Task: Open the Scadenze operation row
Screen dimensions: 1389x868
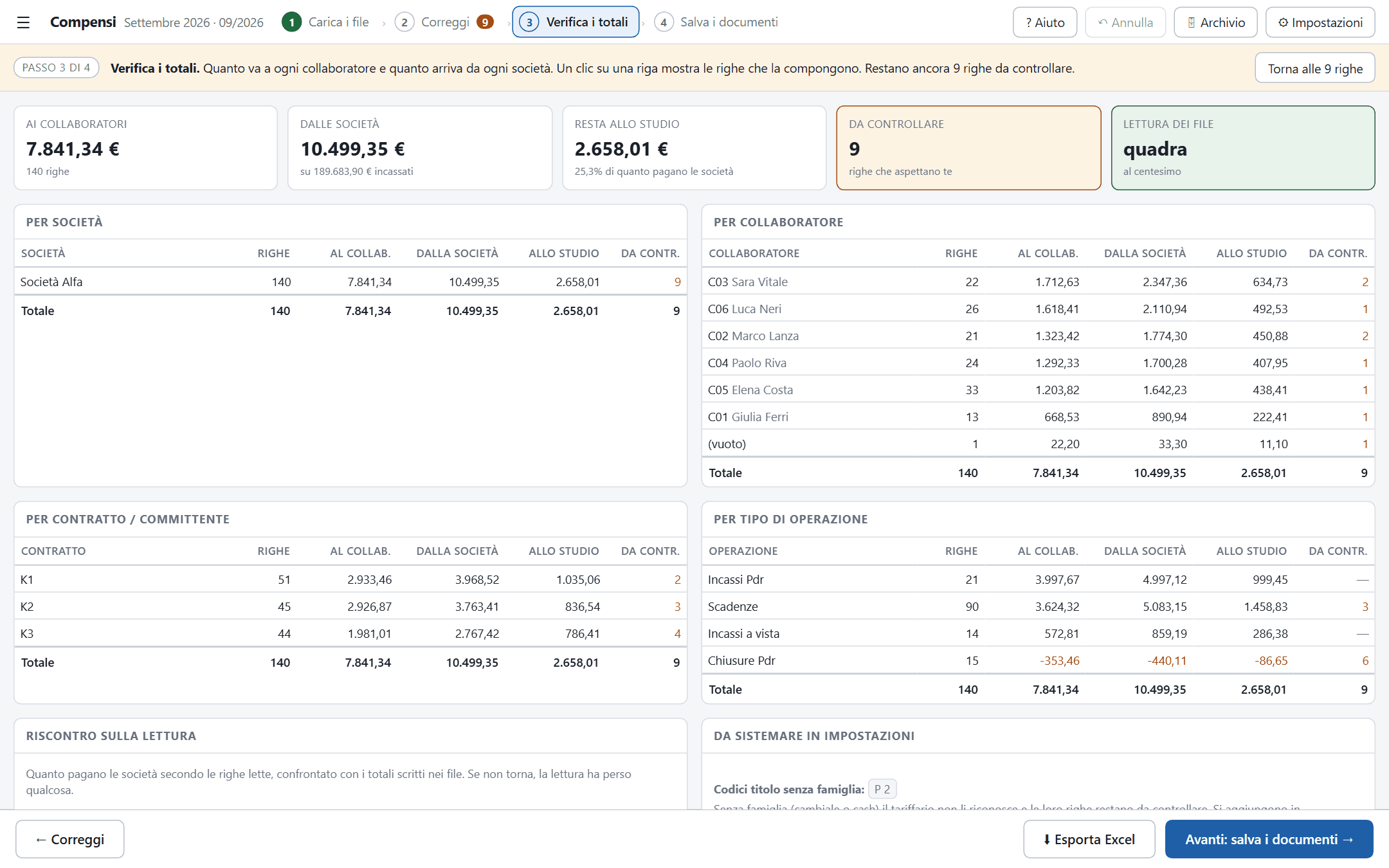Action: pyautogui.click(x=1038, y=606)
